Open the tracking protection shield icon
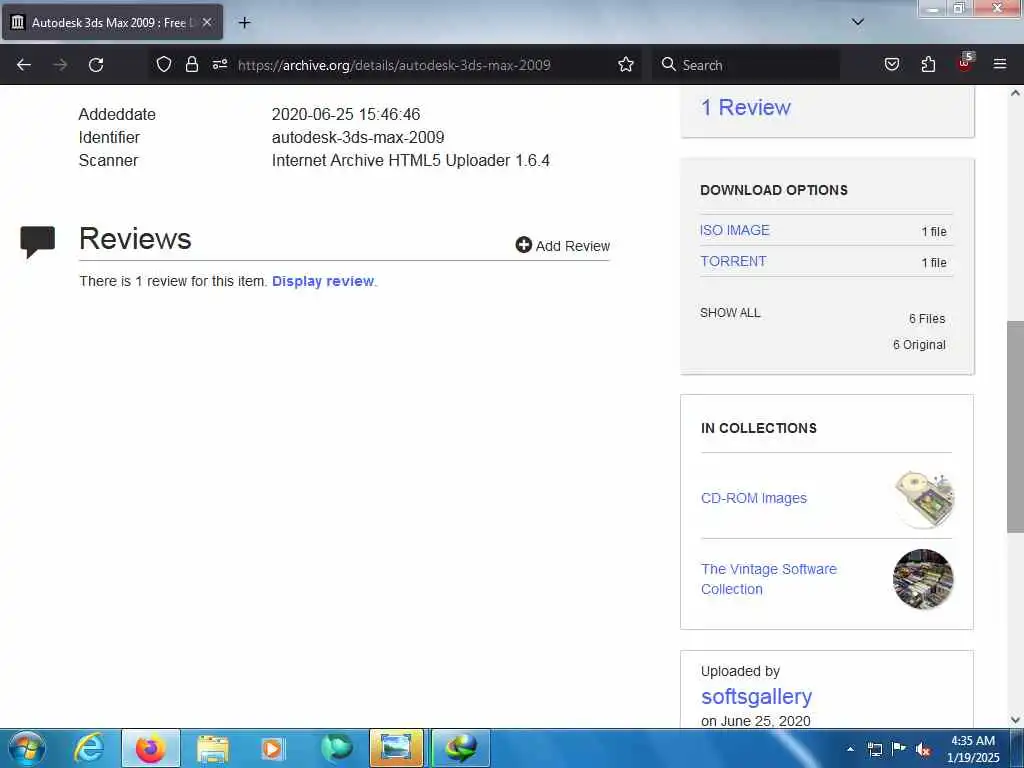This screenshot has height=768, width=1024. [x=164, y=64]
